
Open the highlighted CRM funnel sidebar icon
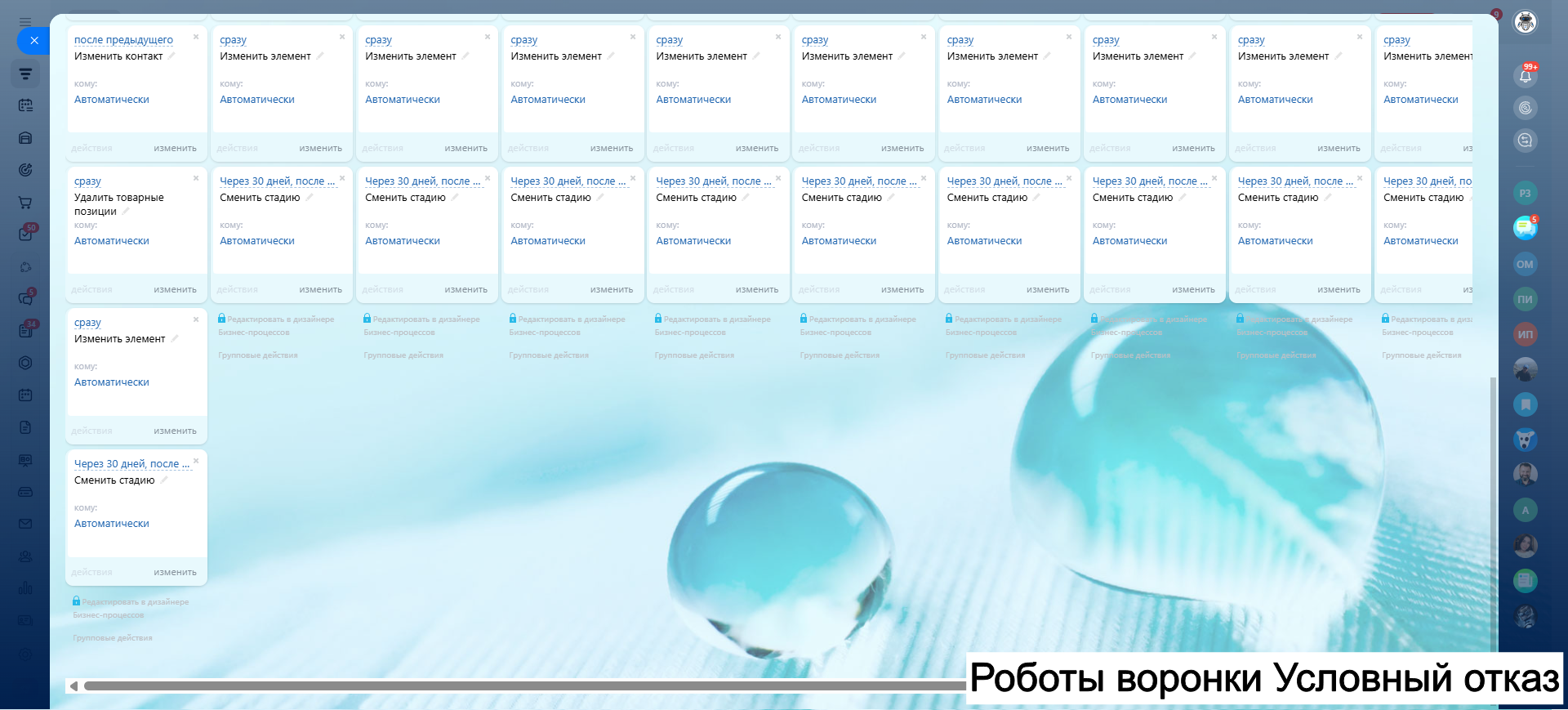point(25,74)
